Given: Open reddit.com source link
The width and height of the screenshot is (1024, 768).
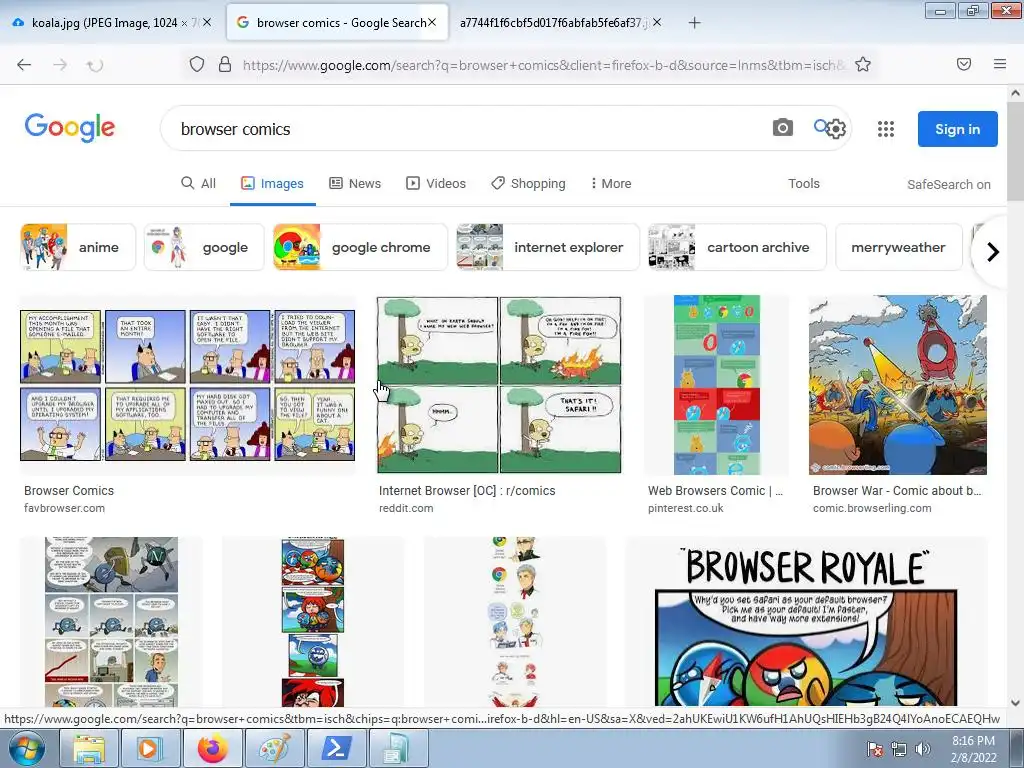Looking at the screenshot, I should 406,508.
